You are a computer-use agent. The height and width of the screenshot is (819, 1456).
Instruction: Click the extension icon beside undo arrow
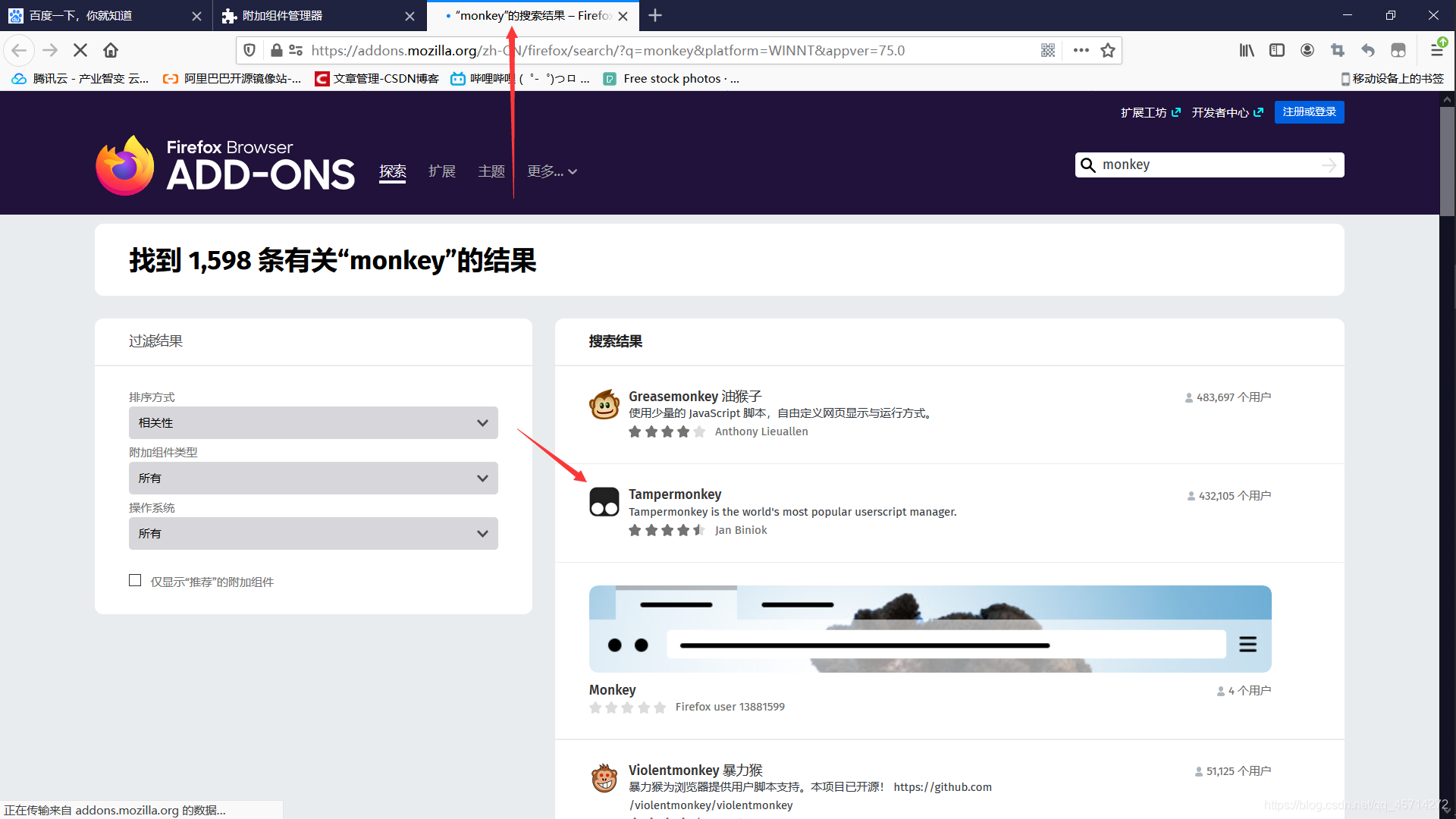click(x=1398, y=51)
